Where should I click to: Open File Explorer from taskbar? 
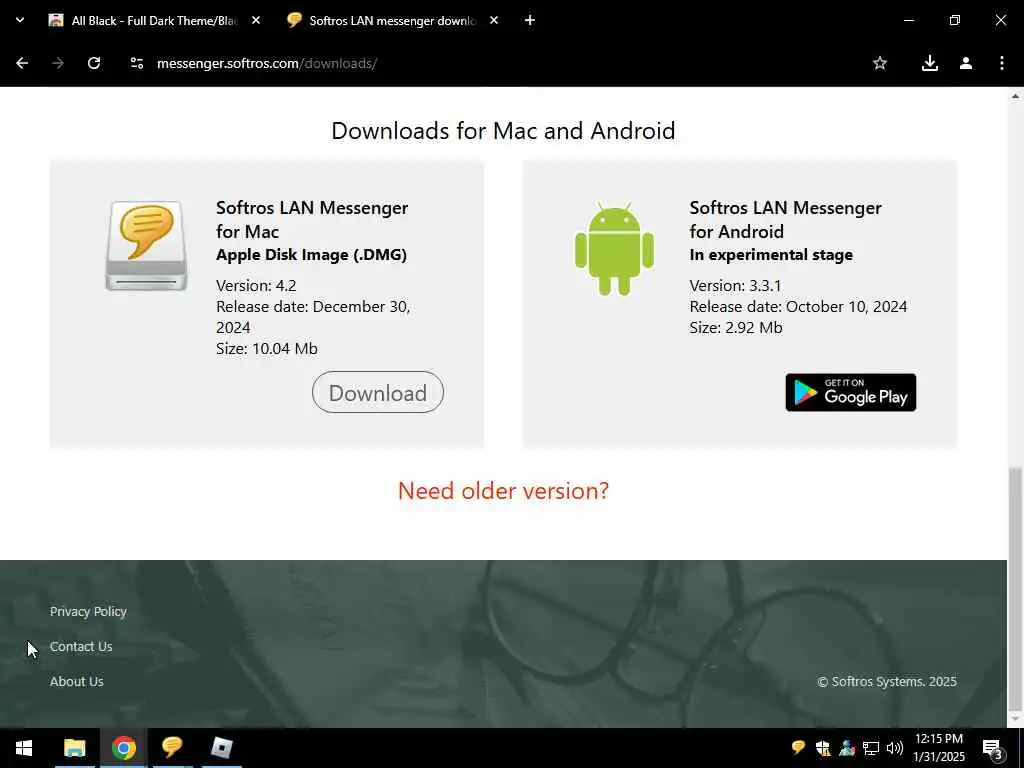pyautogui.click(x=74, y=748)
